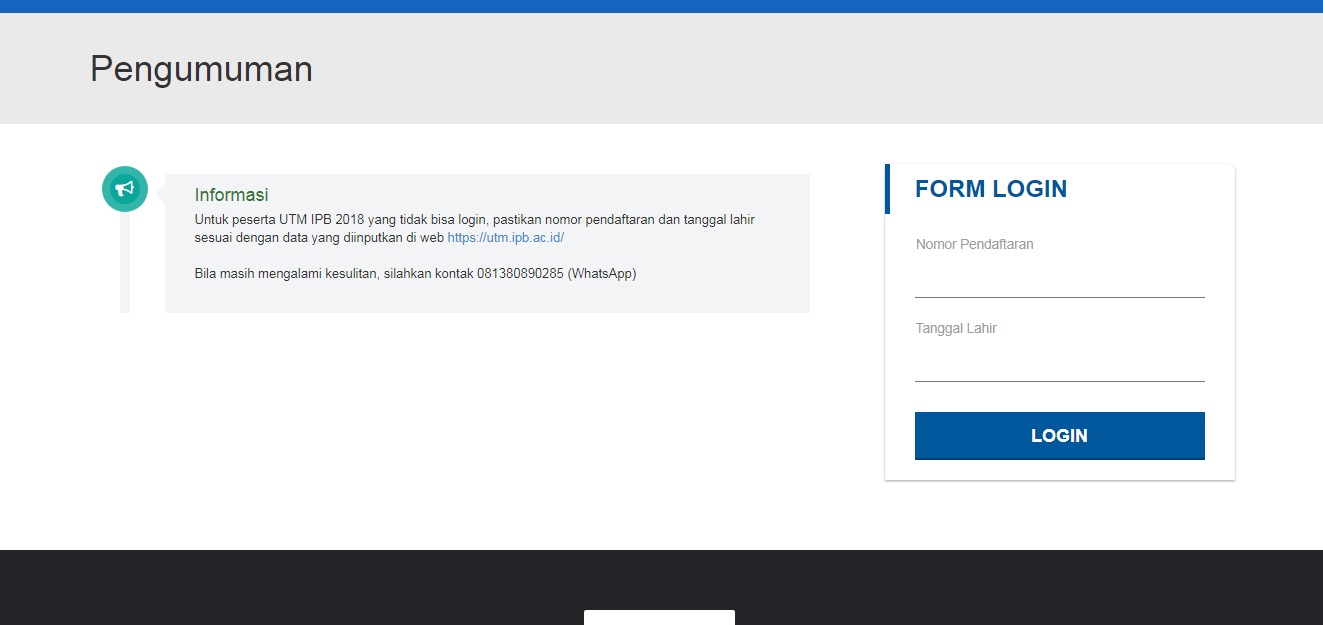The image size is (1323, 625).
Task: Select the FORM LOGIN title
Action: [990, 189]
